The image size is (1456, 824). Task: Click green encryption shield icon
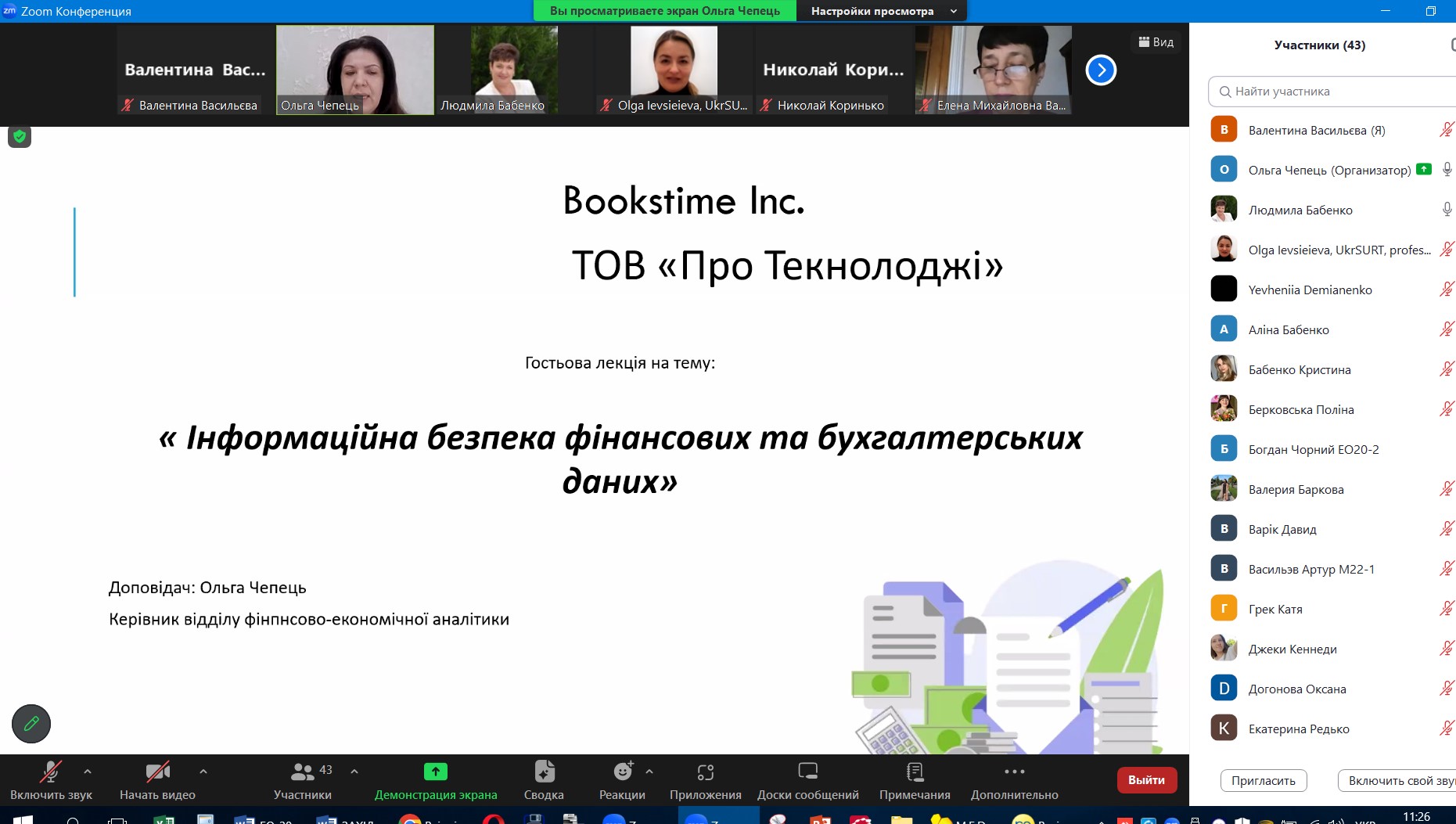coord(20,137)
